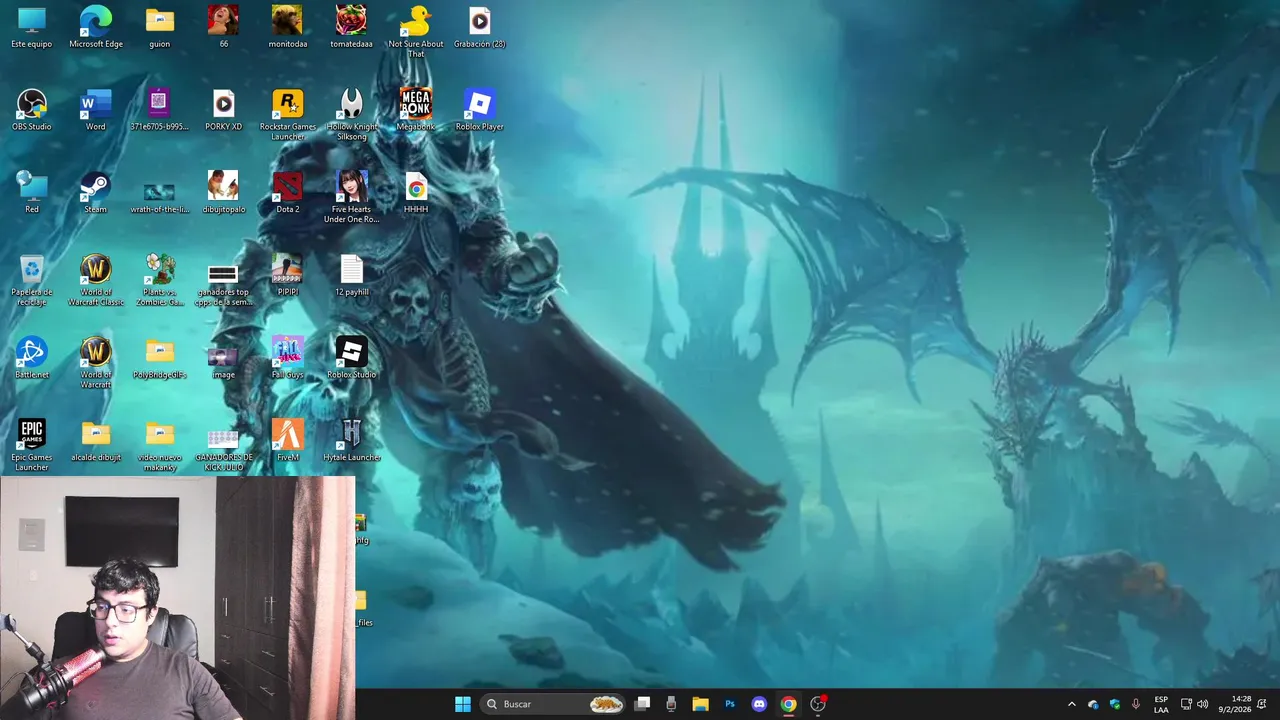Open Roblox Studio shortcut
This screenshot has height=720, width=1280.
point(351,358)
